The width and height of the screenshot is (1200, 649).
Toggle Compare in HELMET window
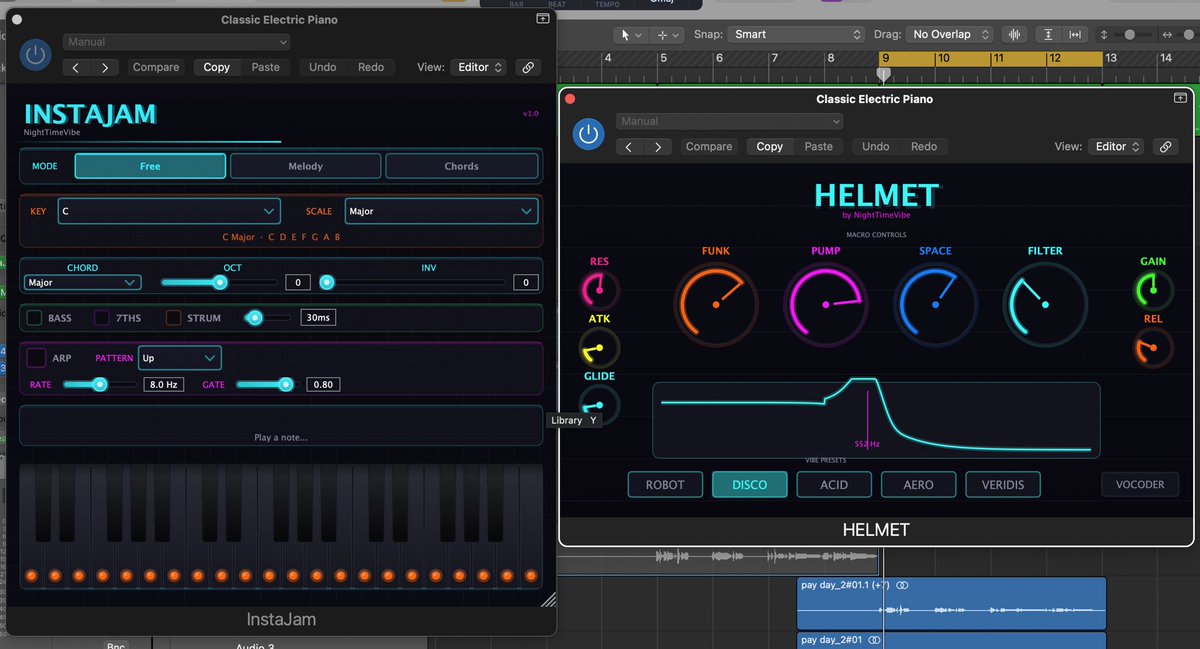point(709,146)
